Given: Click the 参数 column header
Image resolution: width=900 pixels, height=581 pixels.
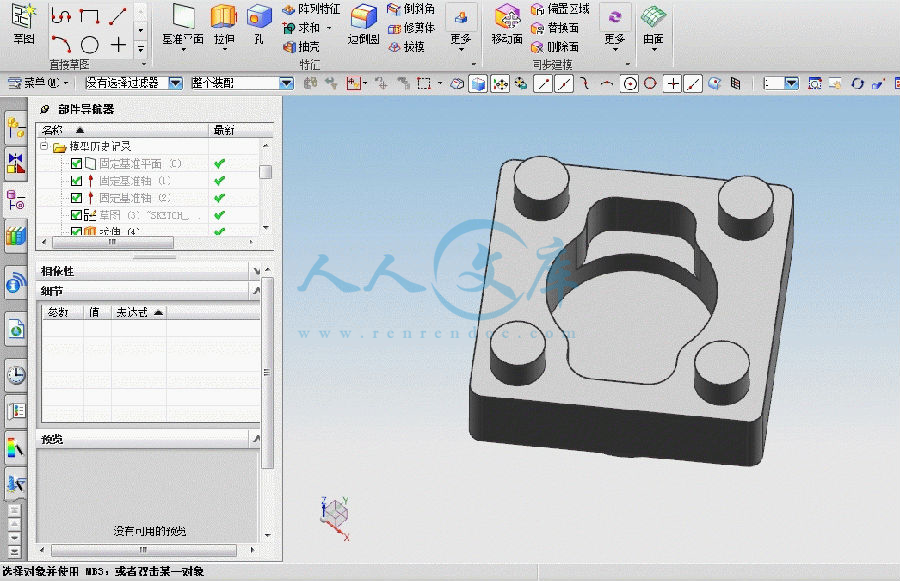Looking at the screenshot, I should [x=63, y=312].
